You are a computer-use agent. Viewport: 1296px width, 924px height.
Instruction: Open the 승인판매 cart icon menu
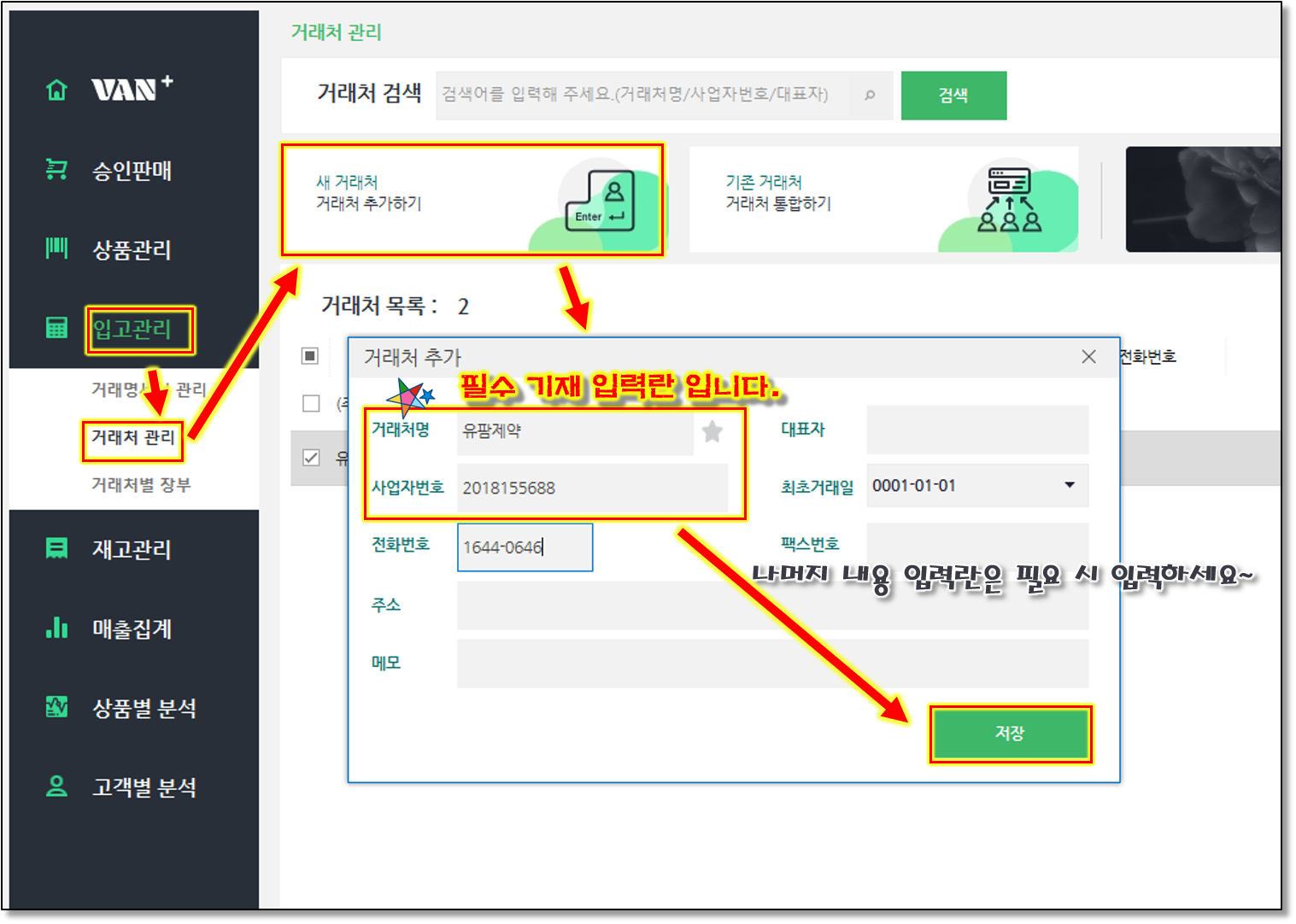coord(56,170)
